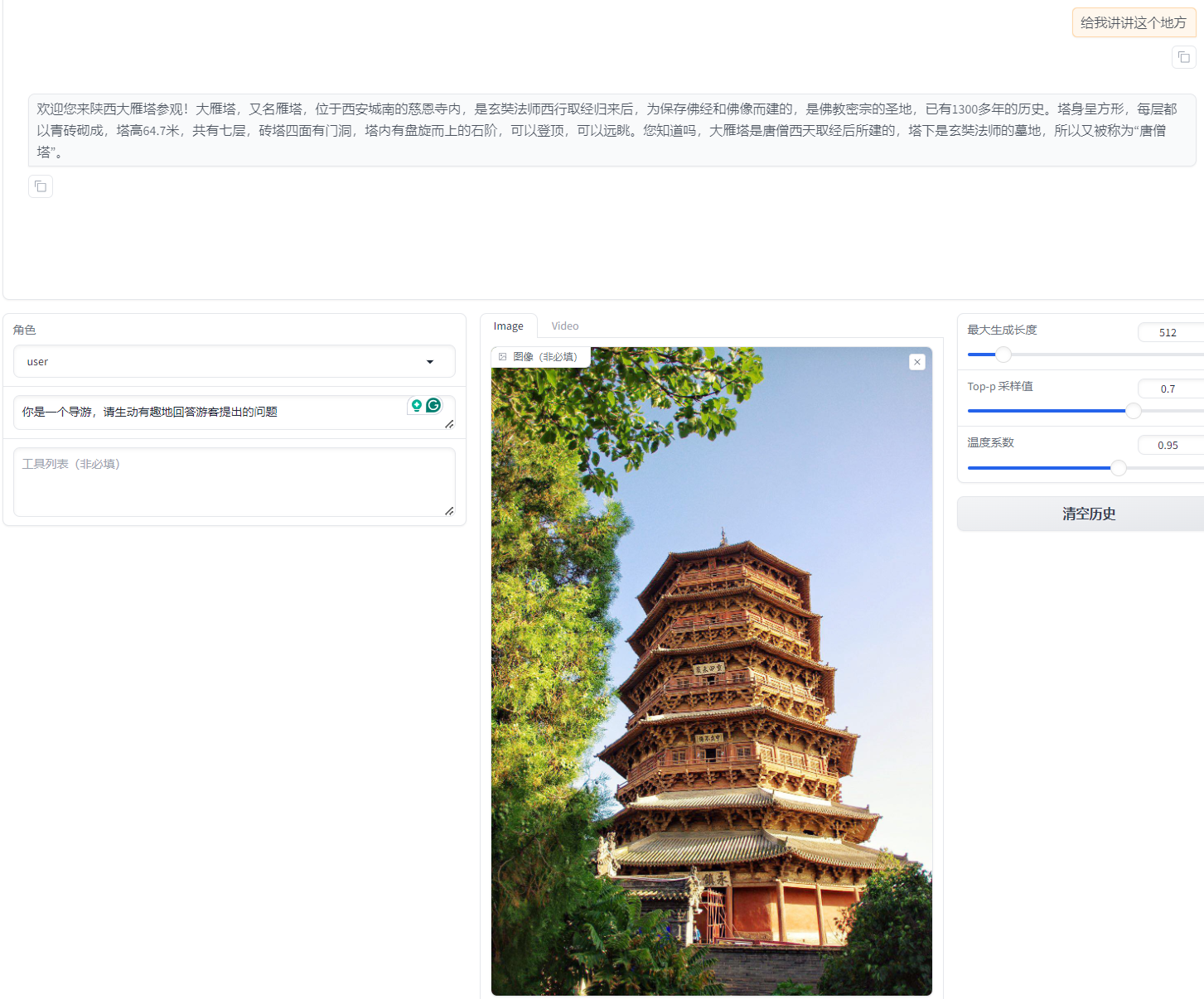Click the 工具列表 tools list text area
1204x999 pixels.
pyautogui.click(x=235, y=482)
